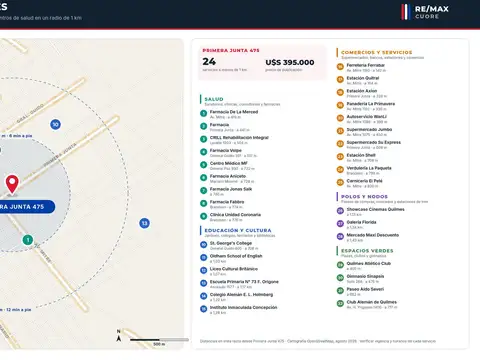
Task: Click 'Escuela Primaria N° 73 F. Origone' entry
Action: click(x=244, y=282)
